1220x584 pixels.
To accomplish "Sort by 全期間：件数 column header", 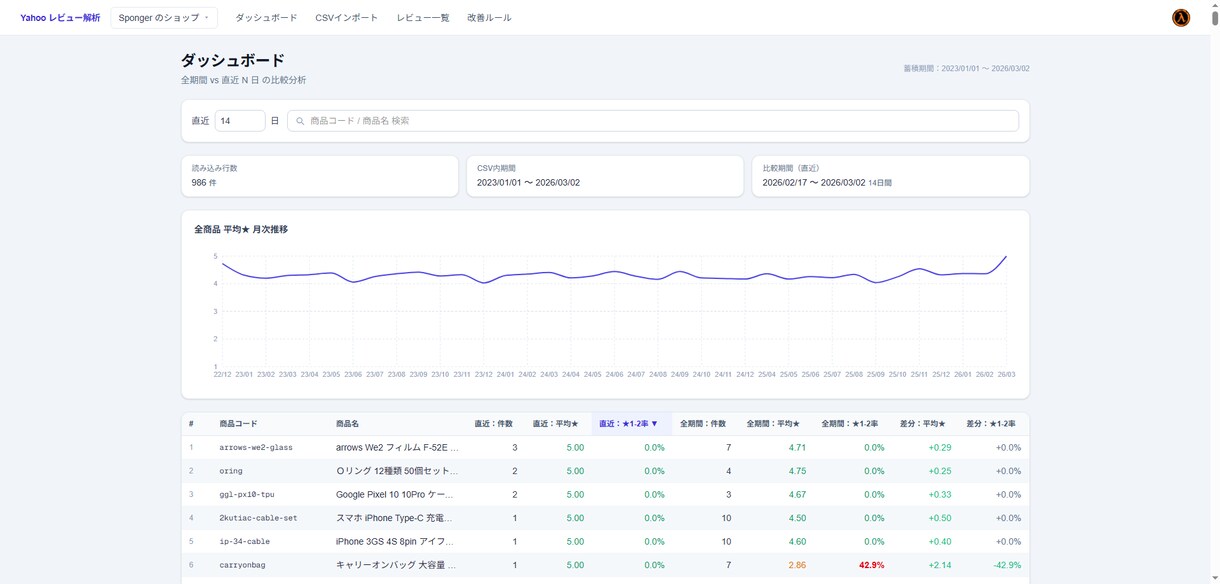I will click(703, 424).
